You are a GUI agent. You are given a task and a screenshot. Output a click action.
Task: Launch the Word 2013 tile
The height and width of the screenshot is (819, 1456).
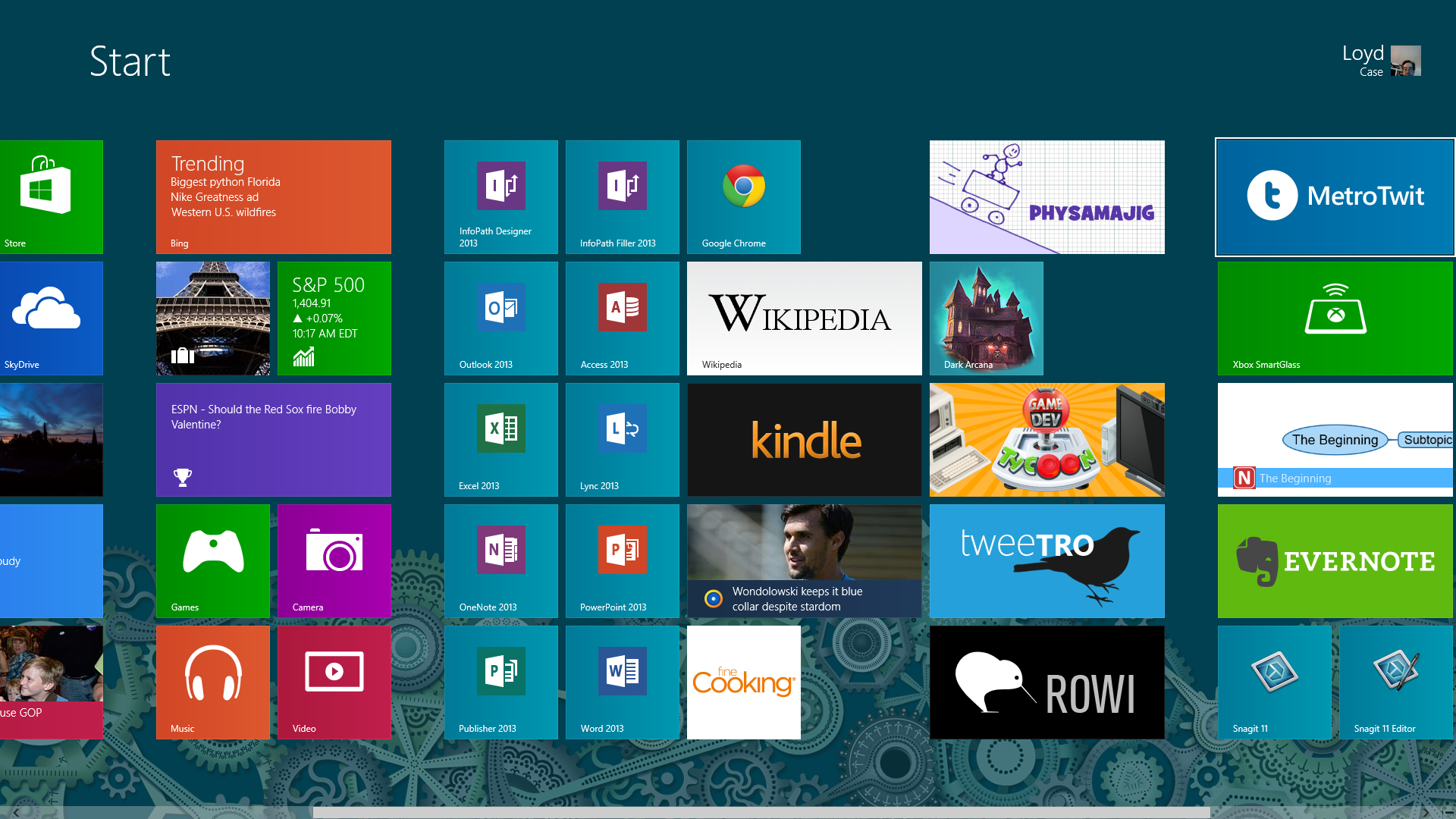(x=622, y=682)
